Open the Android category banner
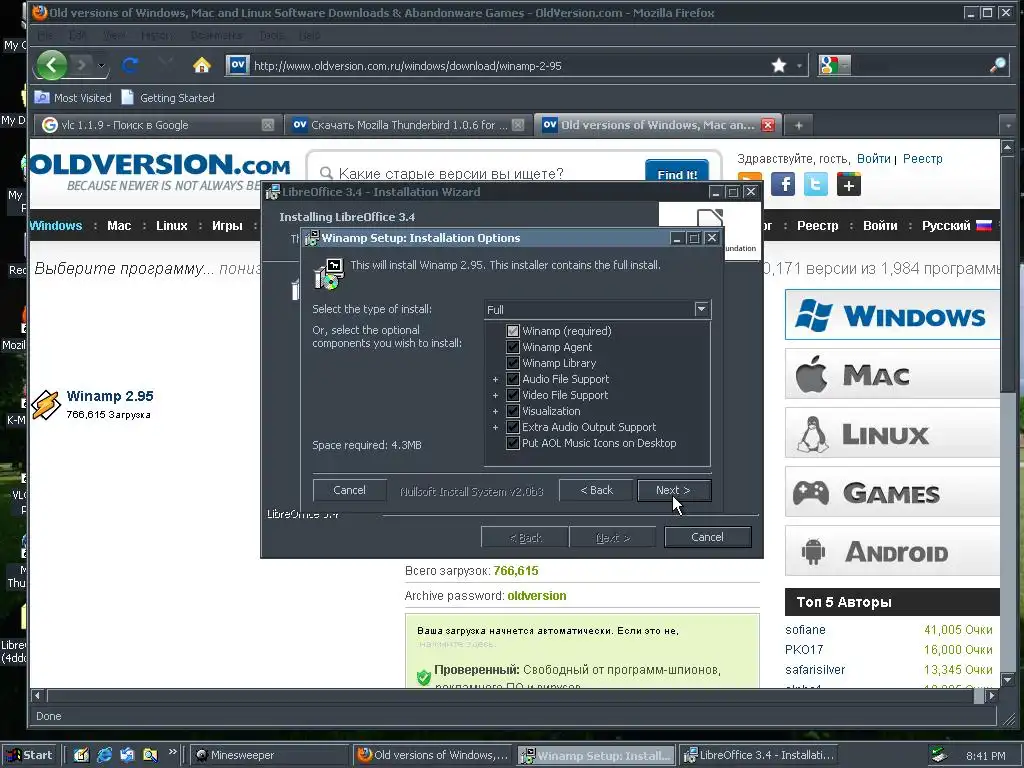This screenshot has height=768, width=1024. (892, 551)
